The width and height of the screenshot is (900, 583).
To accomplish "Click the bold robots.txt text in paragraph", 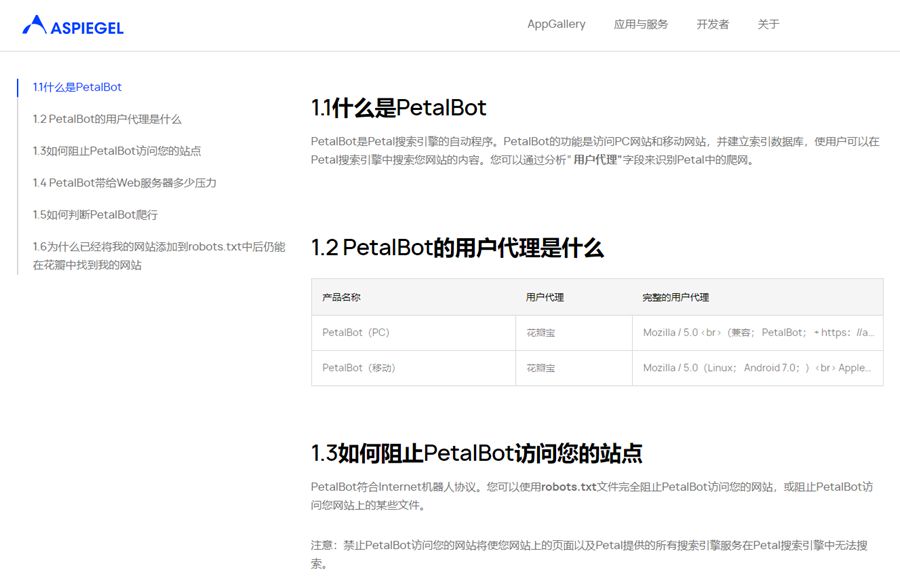I will [569, 487].
